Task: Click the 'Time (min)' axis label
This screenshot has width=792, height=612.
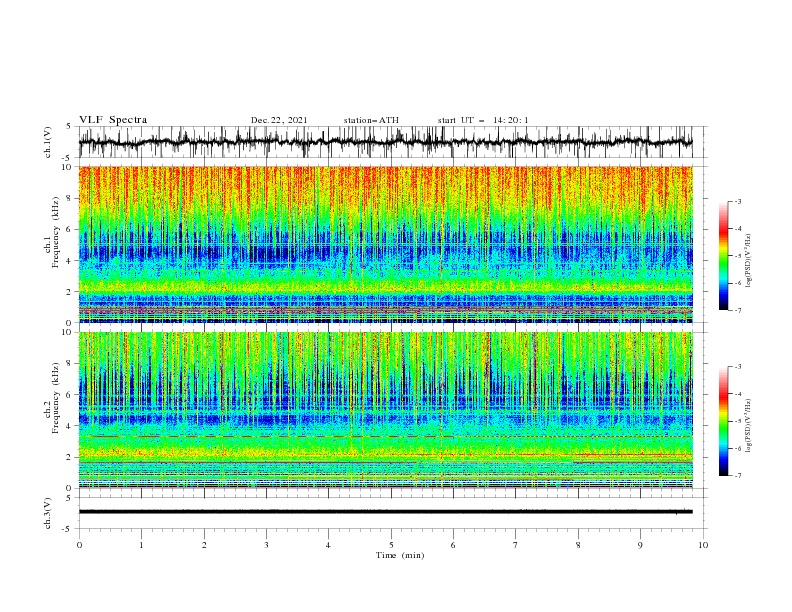Action: coord(400,555)
